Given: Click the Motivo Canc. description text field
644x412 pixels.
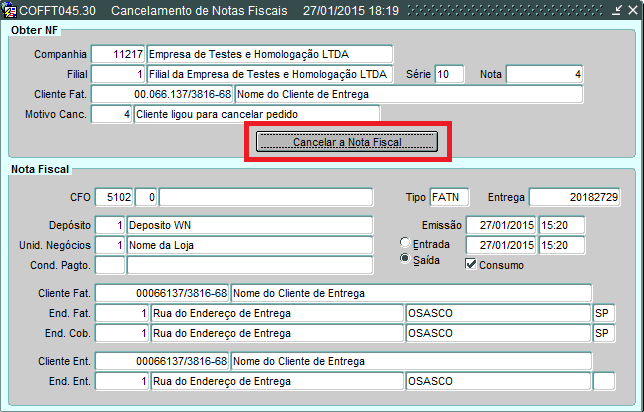Looking at the screenshot, I should coord(256,114).
